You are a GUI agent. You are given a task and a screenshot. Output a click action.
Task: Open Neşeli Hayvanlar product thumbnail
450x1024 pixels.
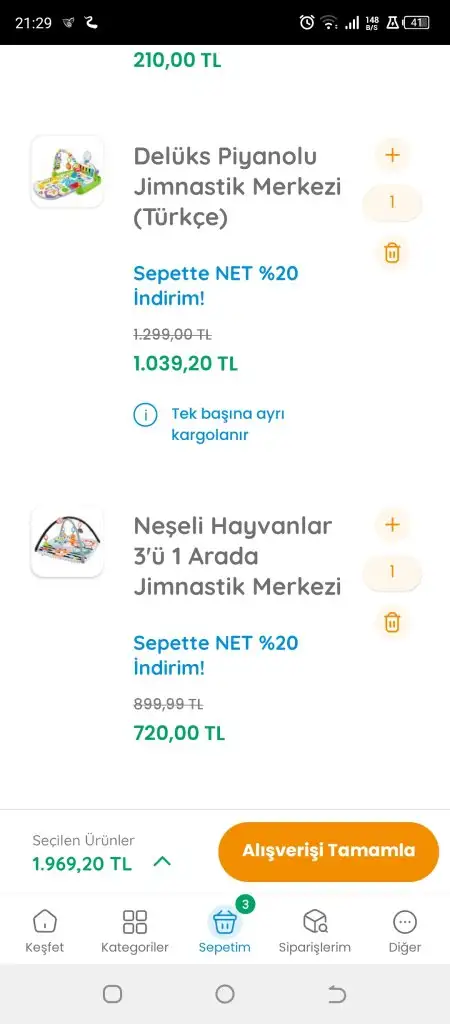tap(67, 541)
